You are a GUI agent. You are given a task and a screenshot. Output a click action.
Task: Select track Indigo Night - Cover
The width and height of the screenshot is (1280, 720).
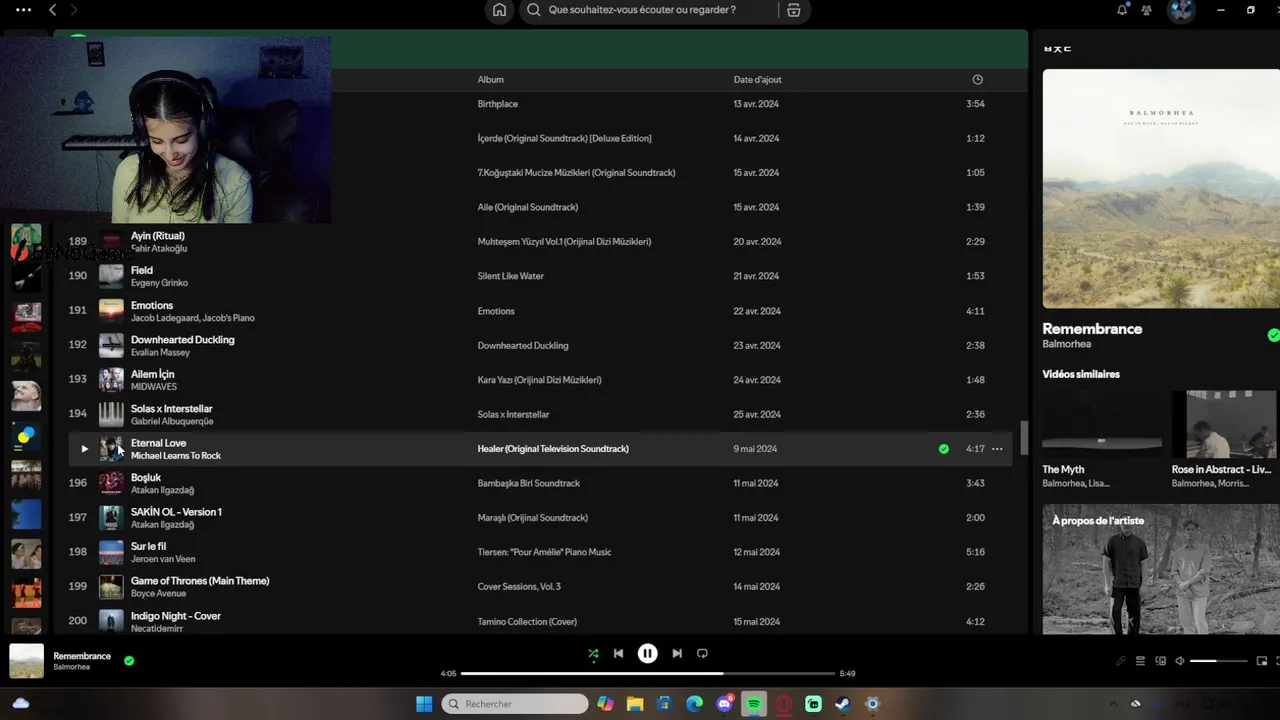[176, 616]
